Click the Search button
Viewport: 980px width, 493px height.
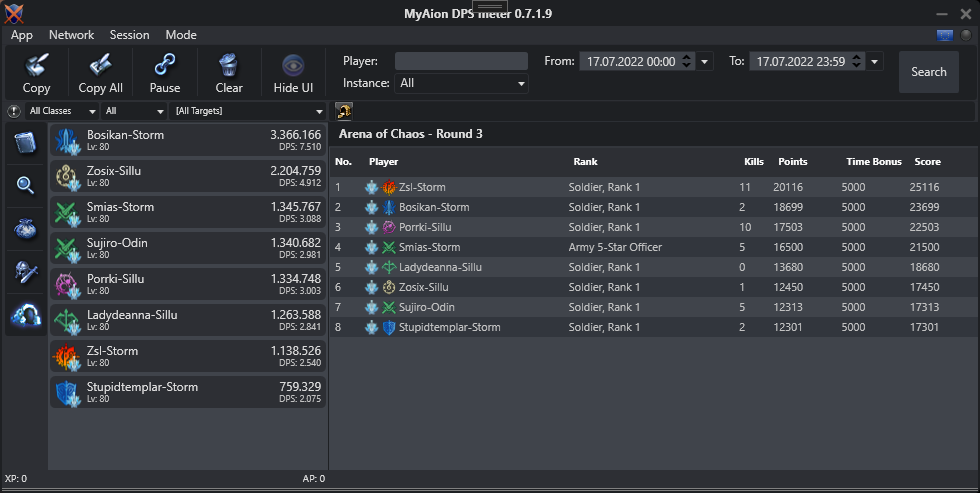(929, 72)
